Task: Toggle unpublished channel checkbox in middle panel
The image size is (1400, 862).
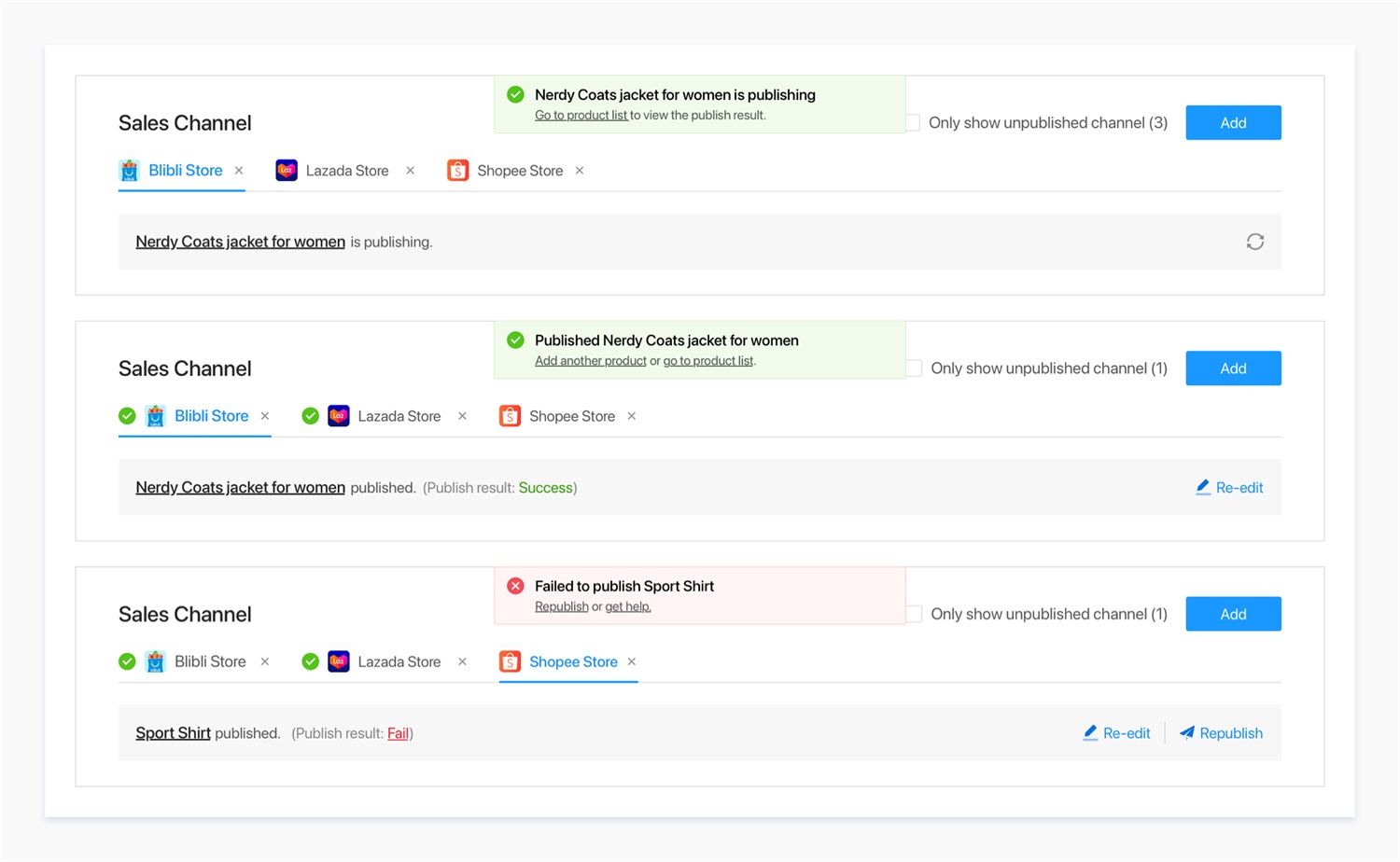Action: [x=915, y=368]
